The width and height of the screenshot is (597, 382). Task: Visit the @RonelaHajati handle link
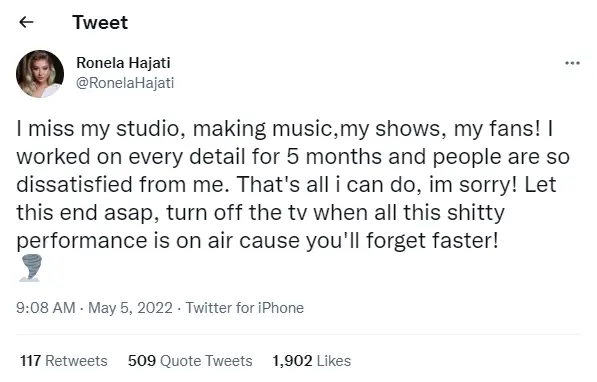pos(125,83)
